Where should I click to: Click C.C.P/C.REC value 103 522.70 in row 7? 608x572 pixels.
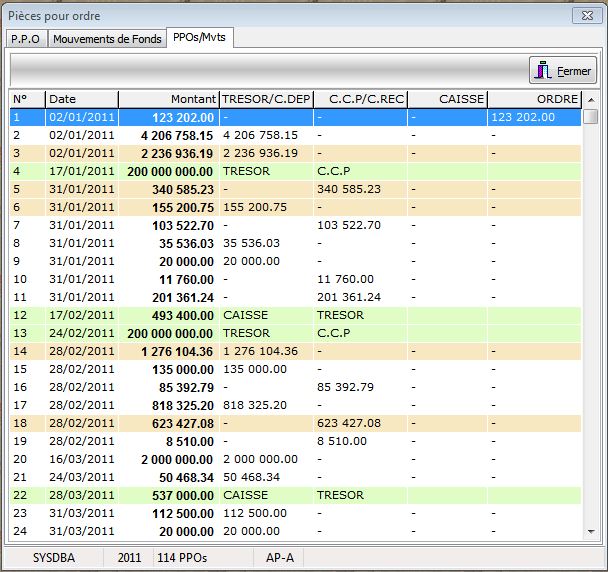pos(349,225)
